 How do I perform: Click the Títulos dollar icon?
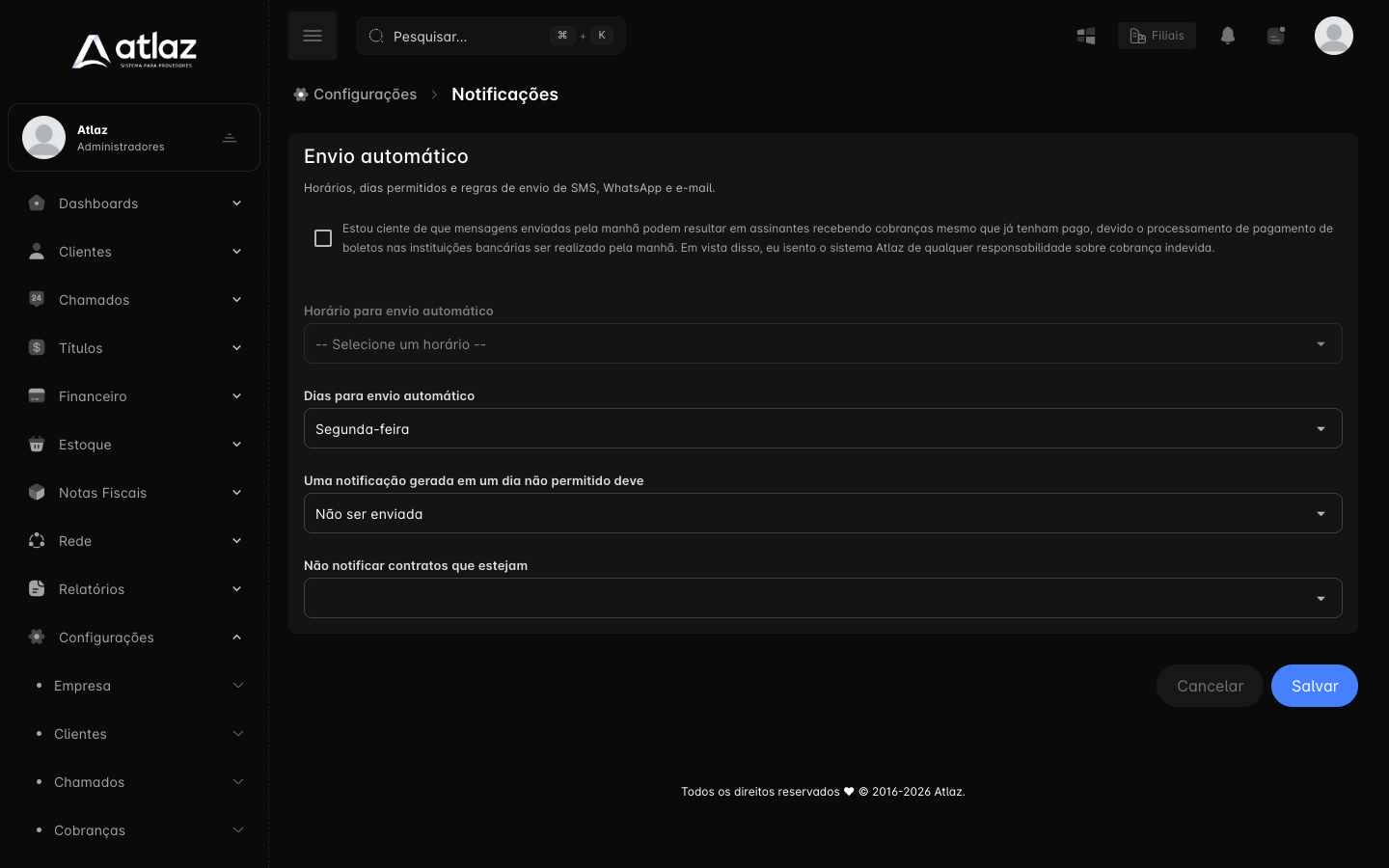coord(37,347)
